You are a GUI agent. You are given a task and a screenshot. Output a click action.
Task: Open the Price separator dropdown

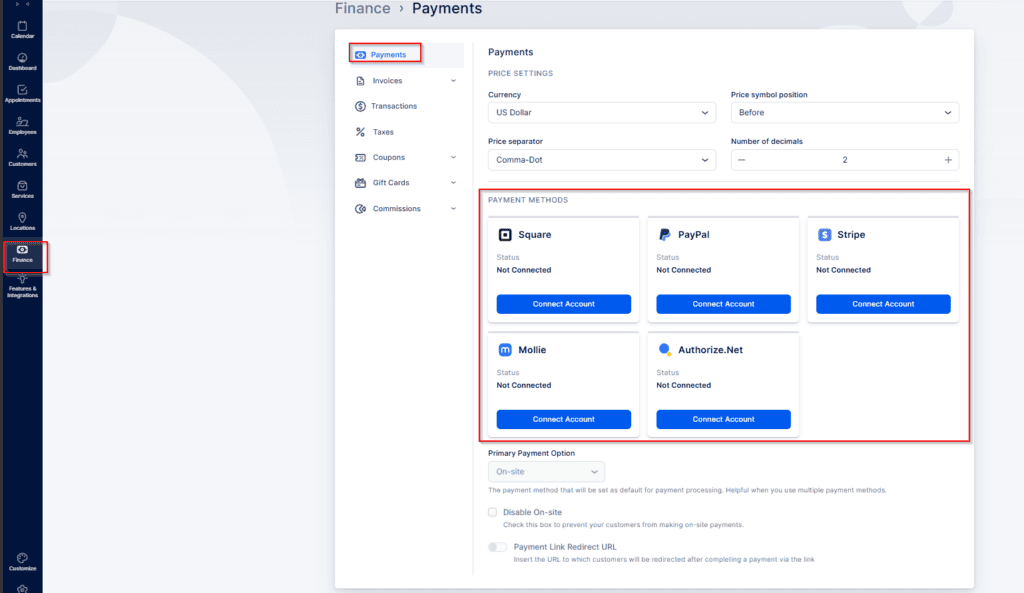(x=601, y=160)
